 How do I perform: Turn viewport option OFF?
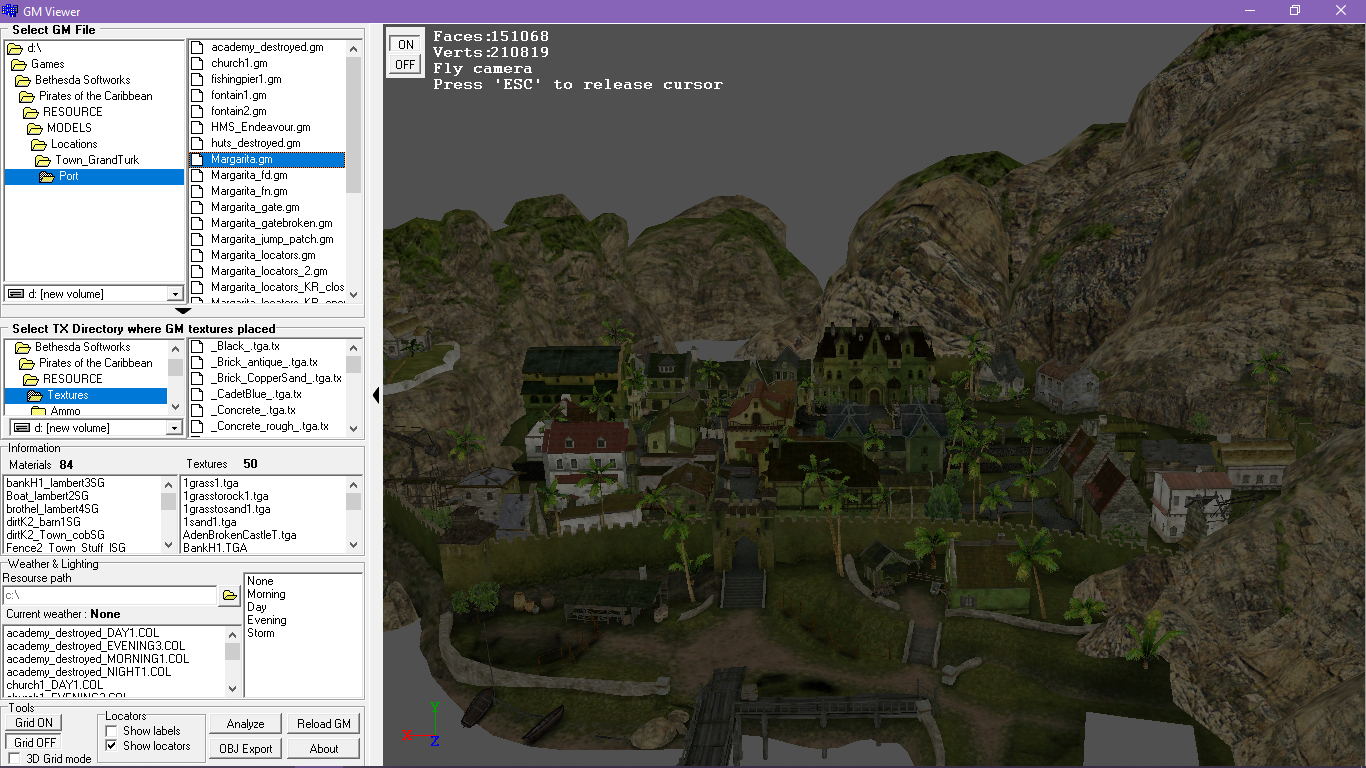click(x=405, y=64)
